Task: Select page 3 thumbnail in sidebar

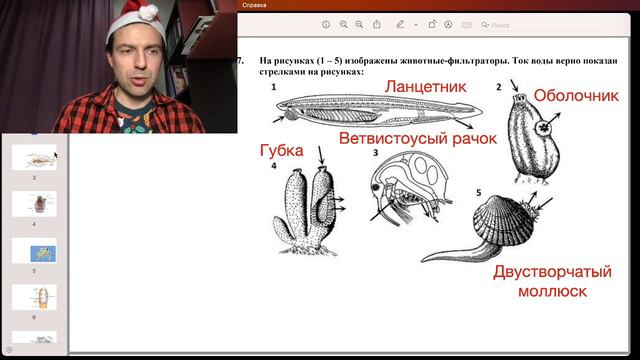Action: click(x=34, y=157)
